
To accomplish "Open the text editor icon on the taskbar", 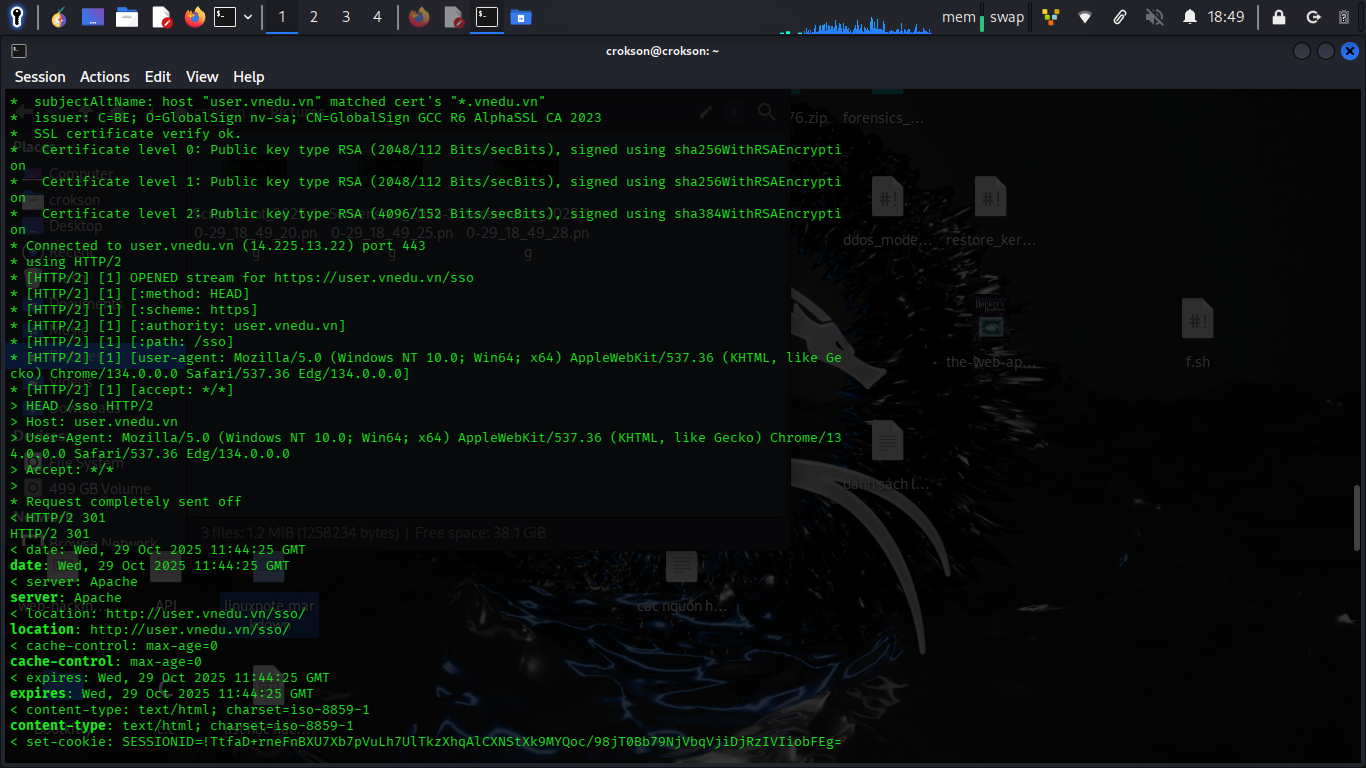I will coord(163,17).
